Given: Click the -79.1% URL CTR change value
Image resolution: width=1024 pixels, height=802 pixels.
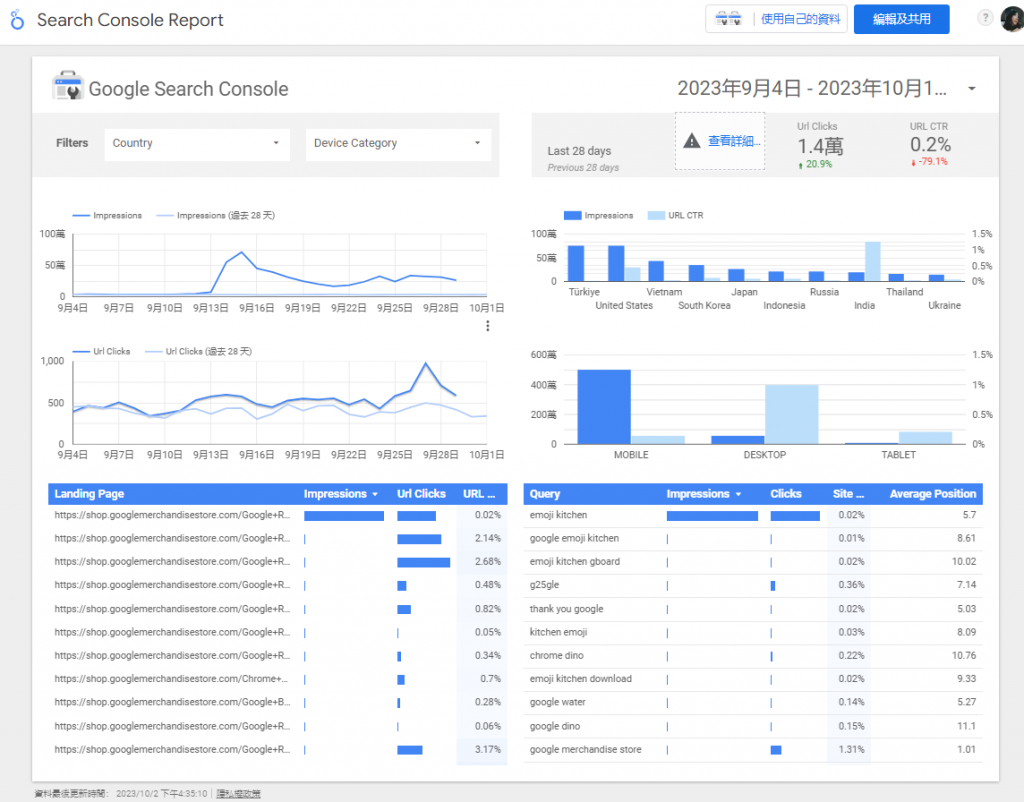Looking at the screenshot, I should [x=932, y=162].
